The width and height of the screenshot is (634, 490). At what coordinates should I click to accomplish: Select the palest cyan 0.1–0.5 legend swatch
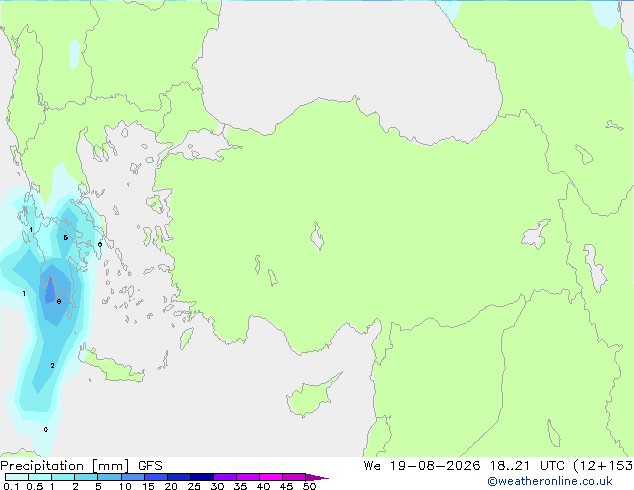[x=17, y=477]
